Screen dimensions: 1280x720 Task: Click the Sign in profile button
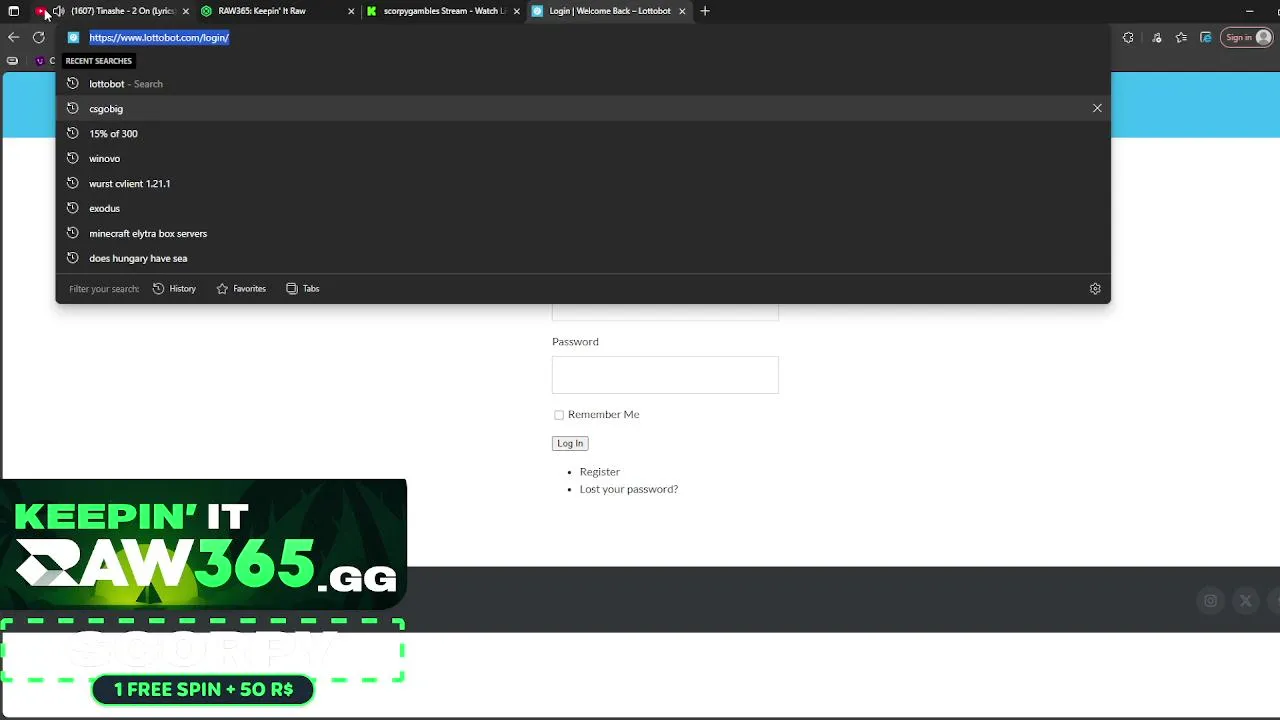[1247, 38]
